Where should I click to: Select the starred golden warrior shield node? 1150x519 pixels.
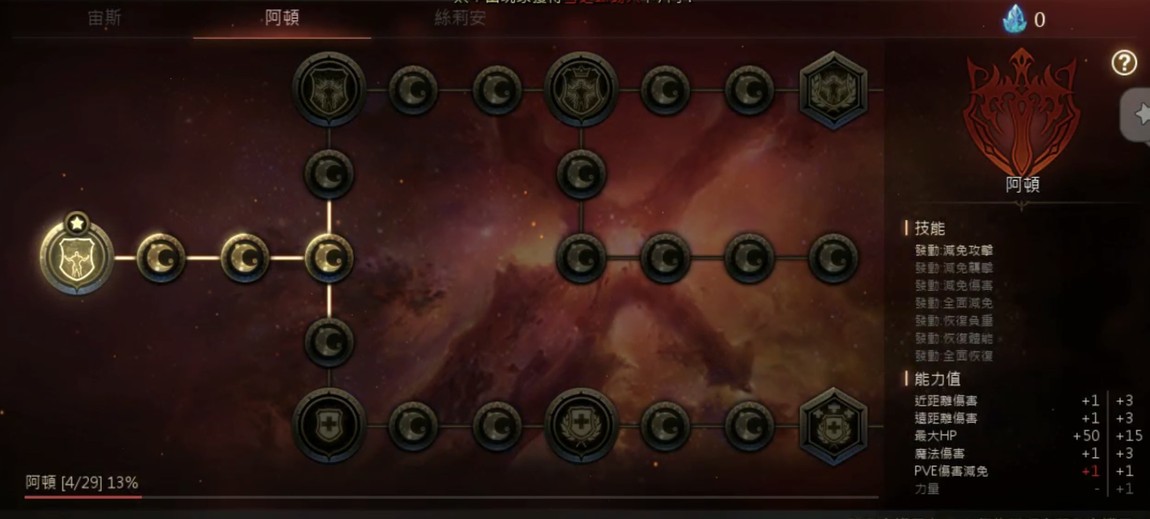(76, 257)
